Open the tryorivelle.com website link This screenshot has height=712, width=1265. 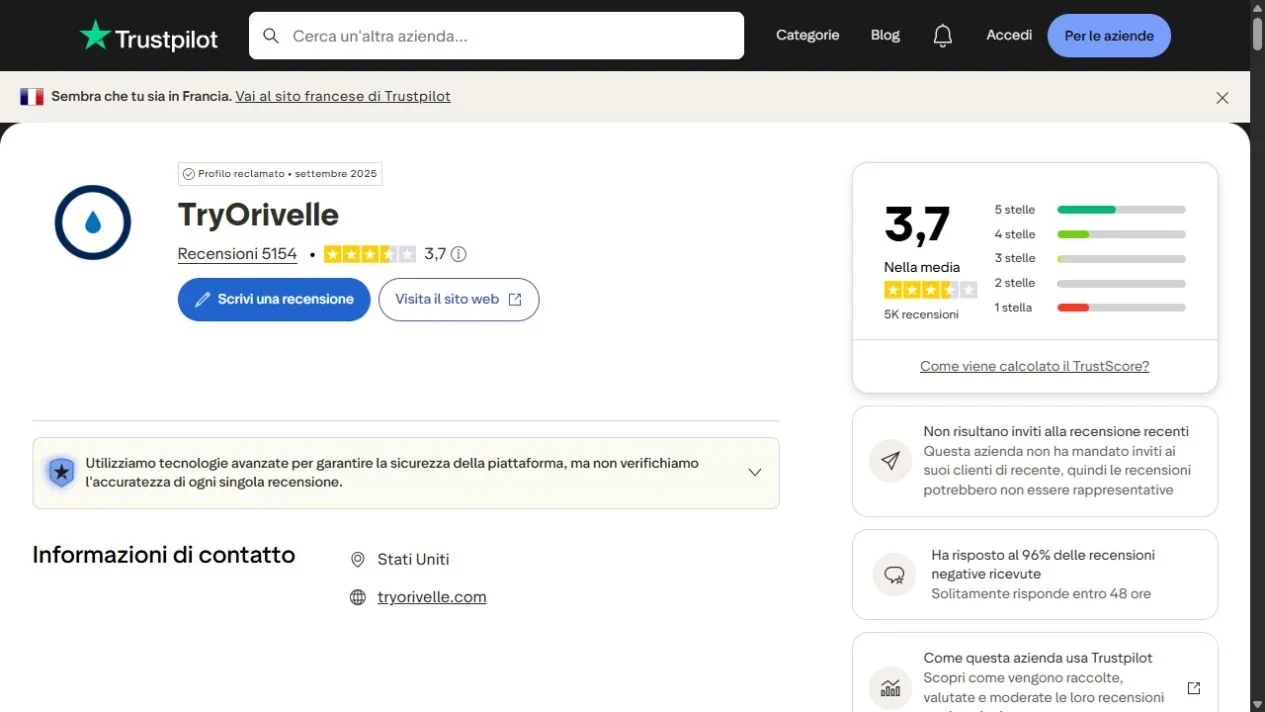432,598
